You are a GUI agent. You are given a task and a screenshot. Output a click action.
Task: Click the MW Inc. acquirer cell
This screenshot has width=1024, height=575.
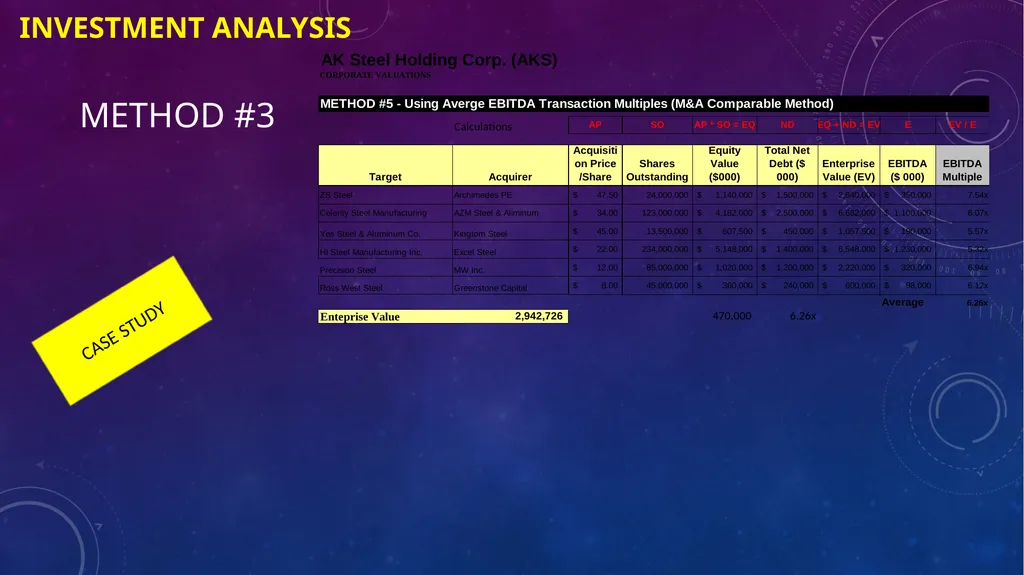510,269
